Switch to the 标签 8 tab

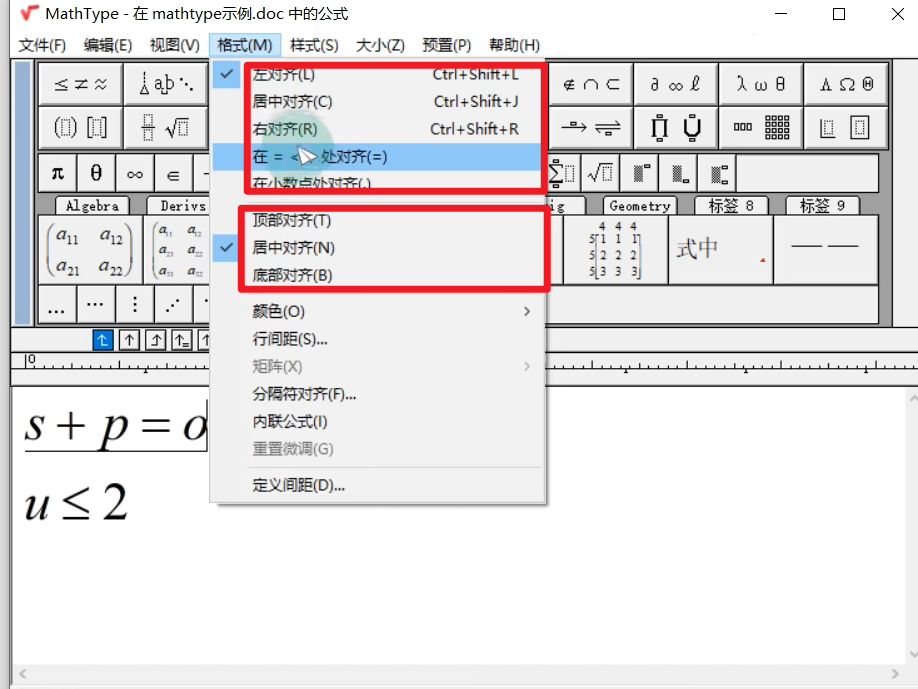731,206
